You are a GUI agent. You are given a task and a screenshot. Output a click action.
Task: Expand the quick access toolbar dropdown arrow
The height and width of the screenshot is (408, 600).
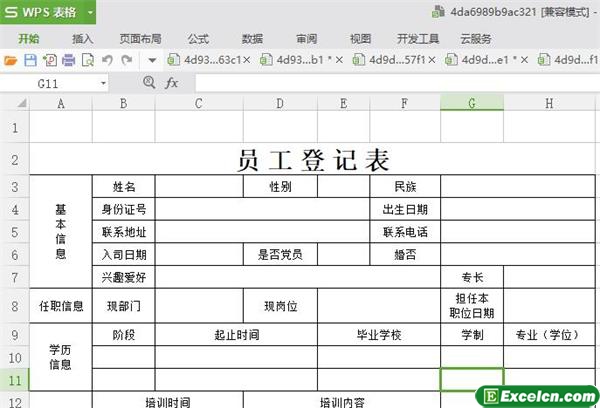click(x=152, y=60)
